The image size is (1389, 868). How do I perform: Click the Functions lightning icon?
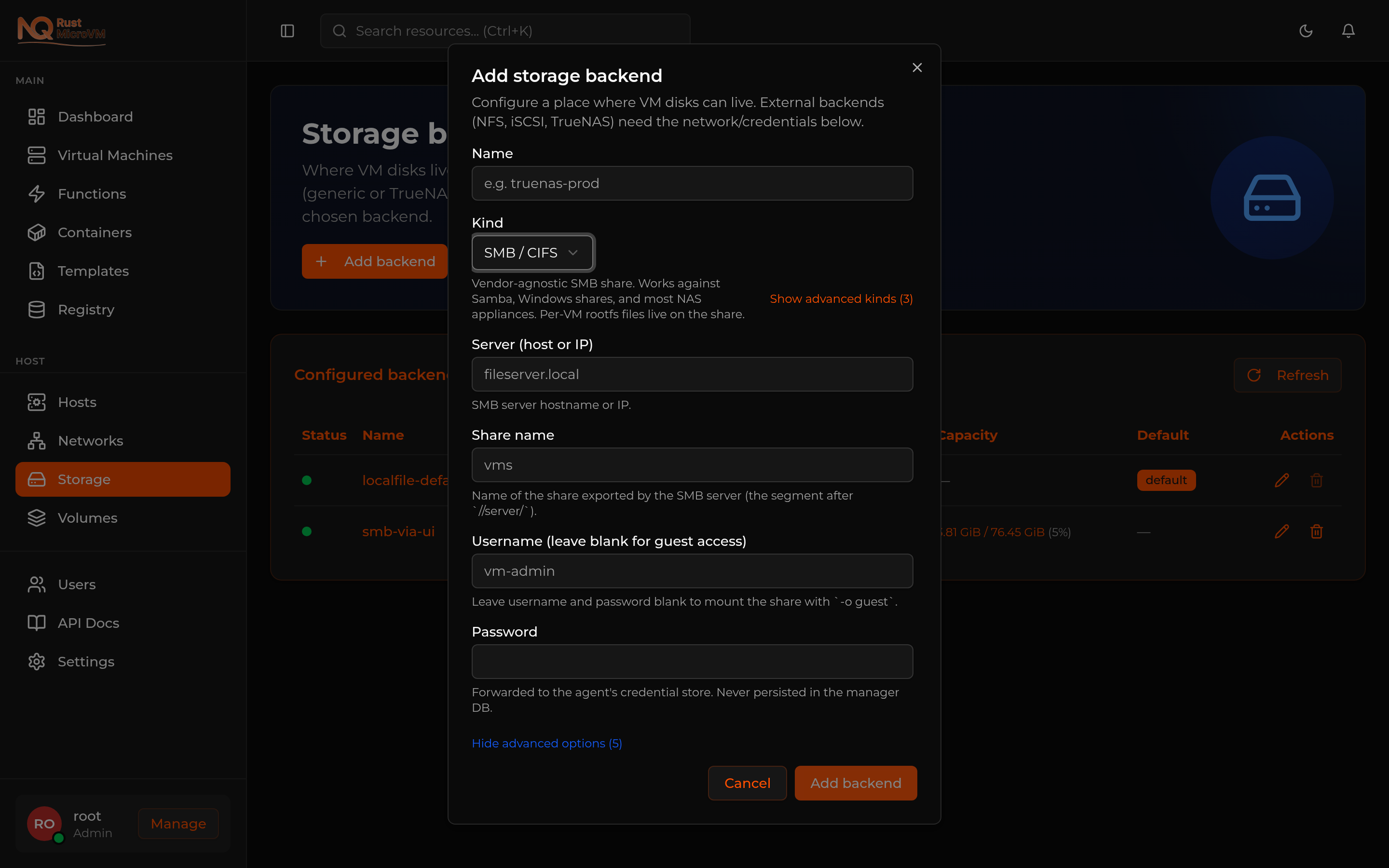point(37,194)
